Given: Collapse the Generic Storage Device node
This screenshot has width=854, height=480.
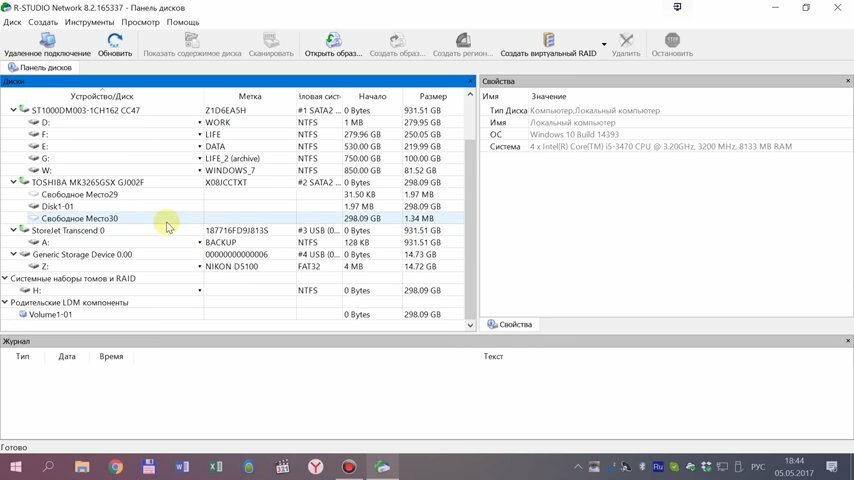Looking at the screenshot, I should coord(14,254).
